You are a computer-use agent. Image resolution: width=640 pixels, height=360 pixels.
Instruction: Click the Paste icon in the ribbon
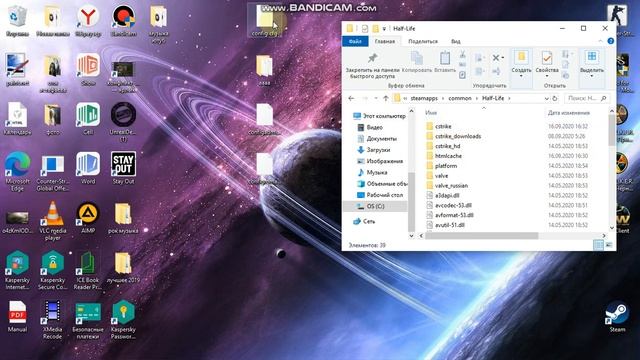(445, 62)
